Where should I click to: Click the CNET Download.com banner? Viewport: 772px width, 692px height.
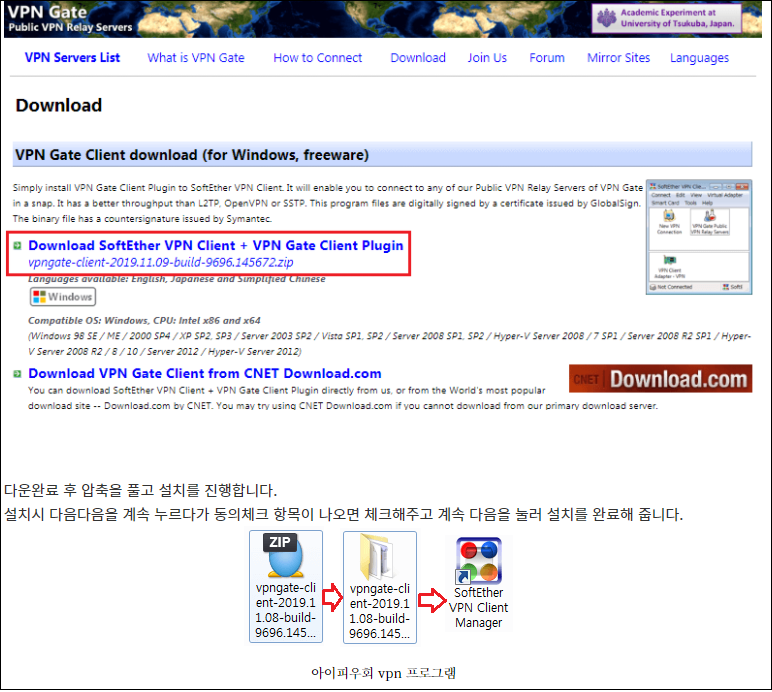(660, 378)
